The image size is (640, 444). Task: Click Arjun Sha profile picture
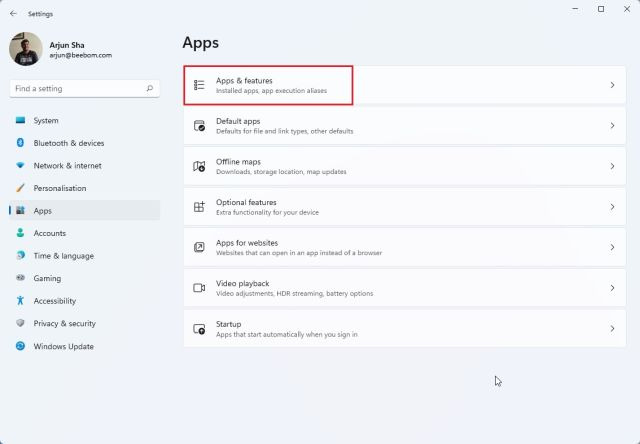tap(26, 49)
